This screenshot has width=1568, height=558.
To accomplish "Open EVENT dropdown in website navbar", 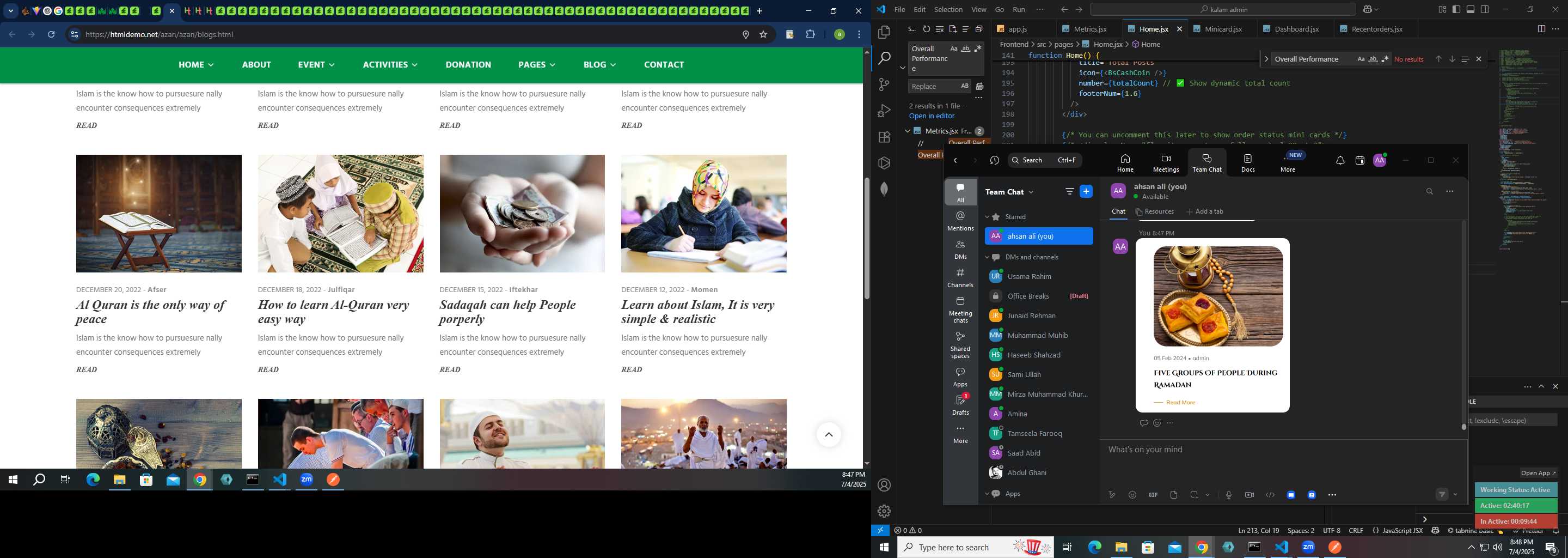I will pyautogui.click(x=316, y=64).
